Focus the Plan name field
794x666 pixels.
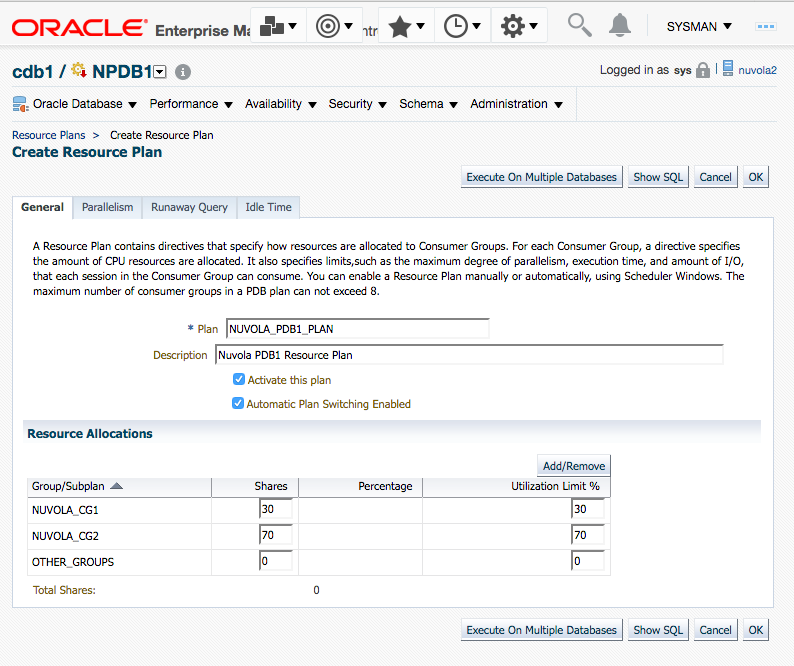click(x=358, y=329)
